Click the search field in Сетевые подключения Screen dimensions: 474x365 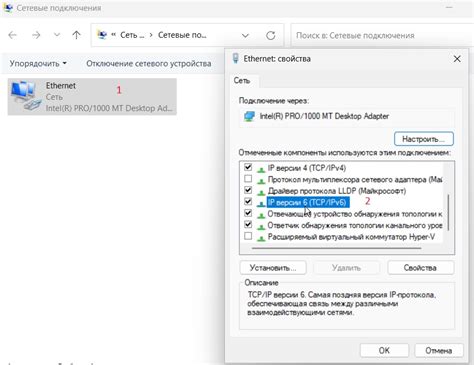382,35
